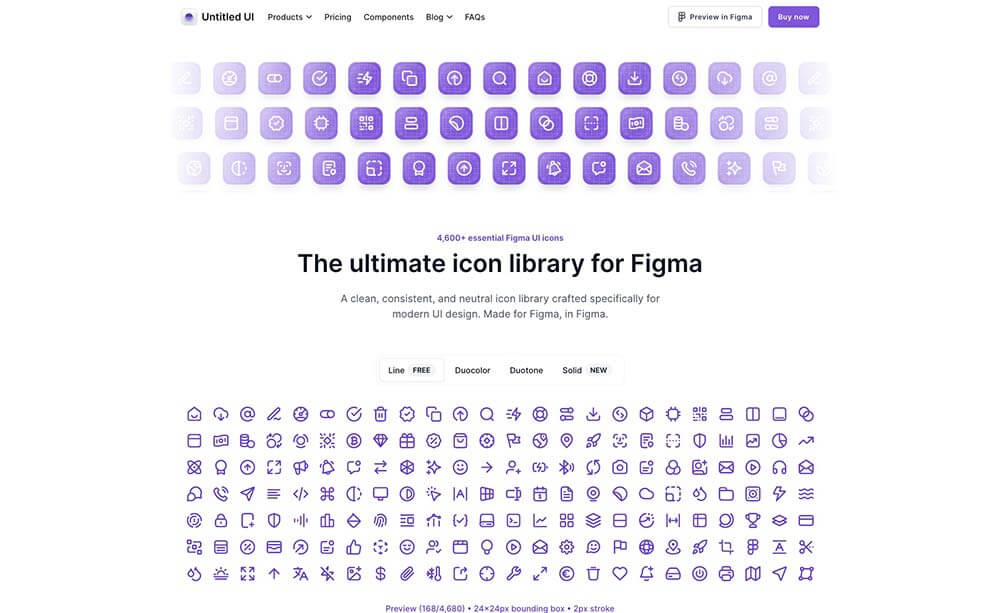Click the trash can icon in the grid
1000x613 pixels.
coord(381,413)
